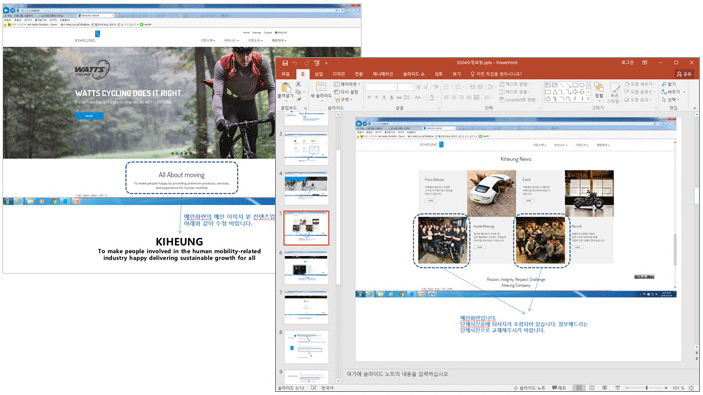Click the Normal view icon in PowerPoint status bar
703x395 pixels.
(579, 387)
